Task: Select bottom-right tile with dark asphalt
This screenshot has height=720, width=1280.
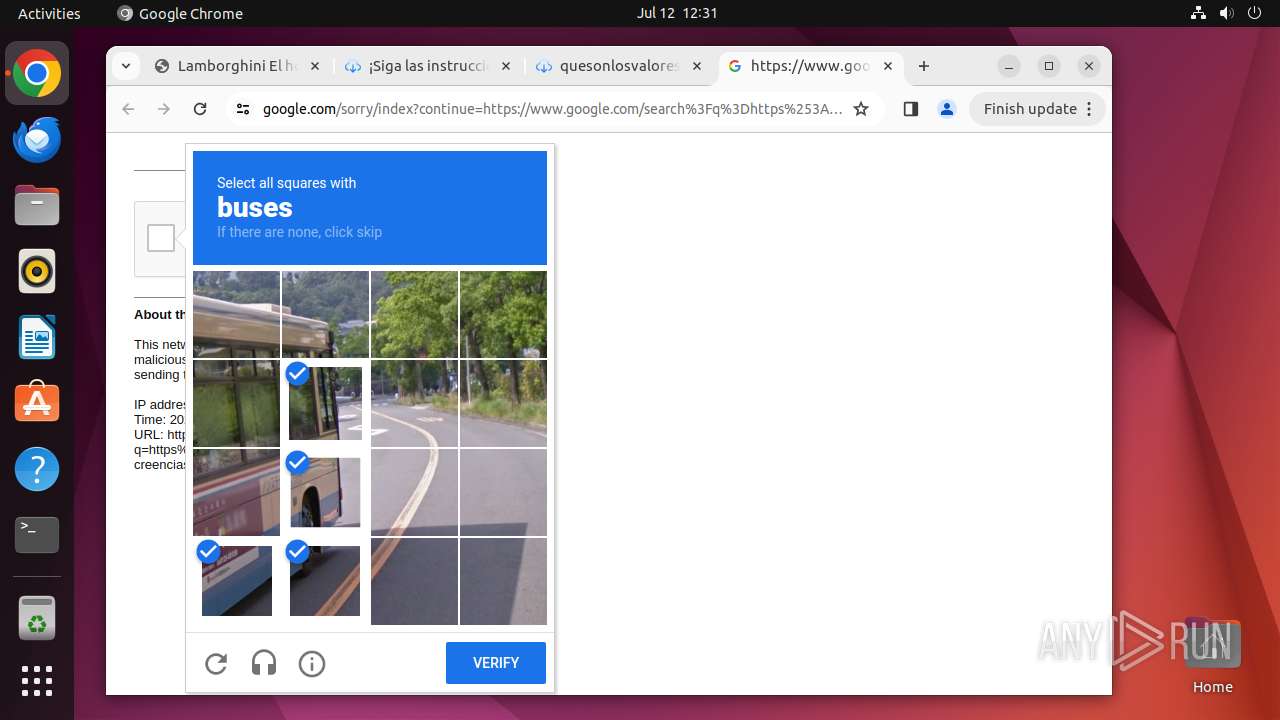Action: click(x=503, y=581)
